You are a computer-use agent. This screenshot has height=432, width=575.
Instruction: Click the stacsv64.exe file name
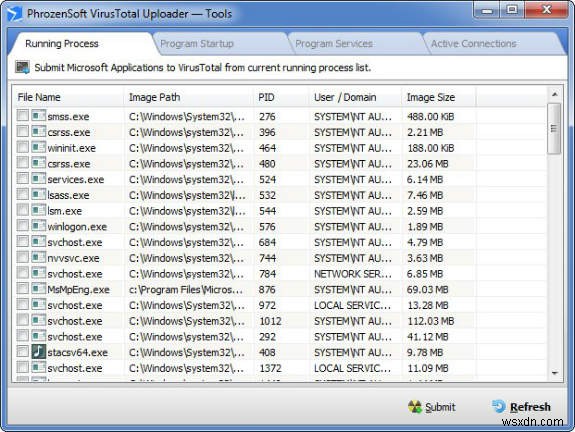(x=77, y=352)
